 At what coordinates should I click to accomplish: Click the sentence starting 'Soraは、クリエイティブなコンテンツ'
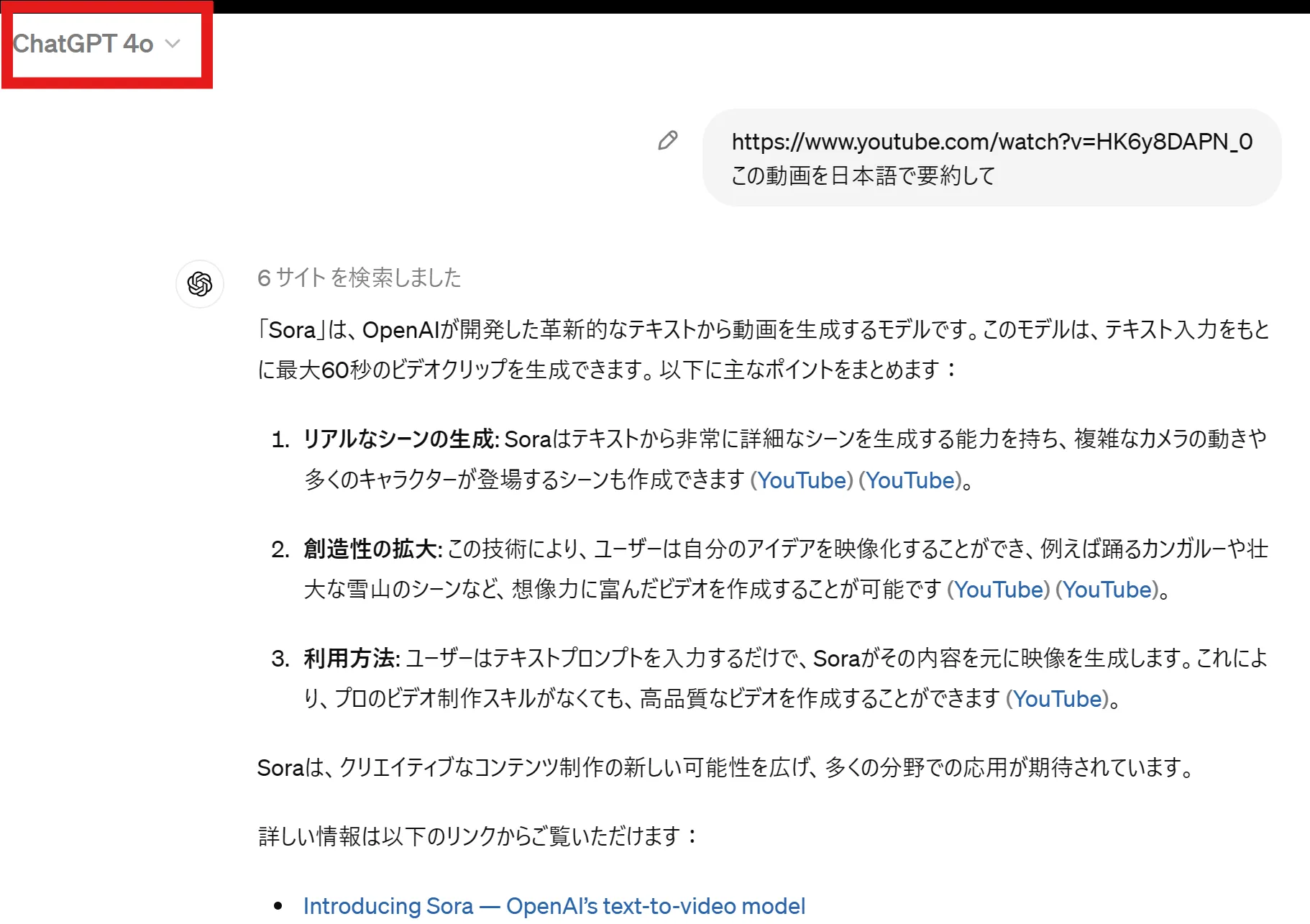(x=727, y=768)
